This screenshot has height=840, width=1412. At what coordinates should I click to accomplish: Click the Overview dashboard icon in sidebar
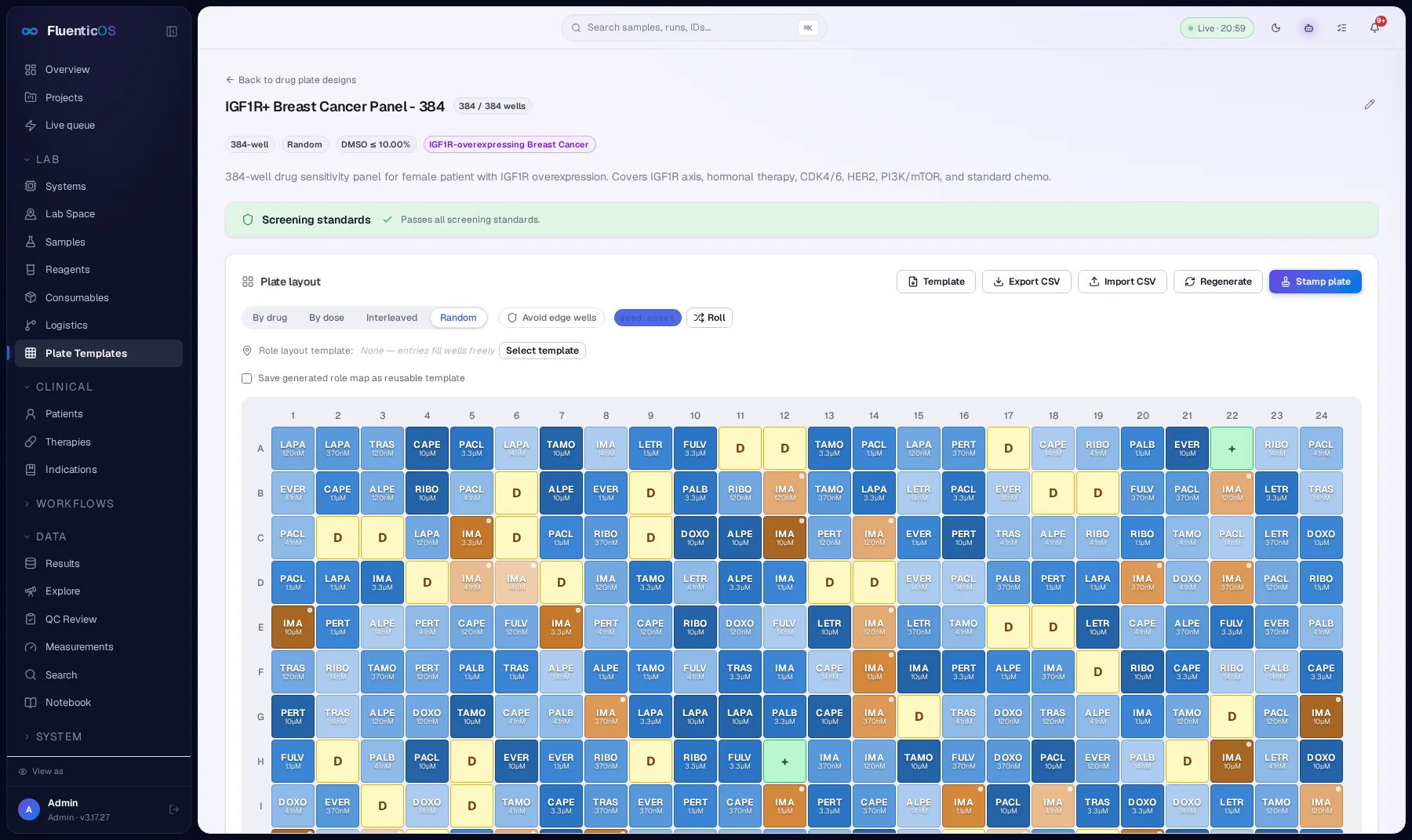[31, 70]
